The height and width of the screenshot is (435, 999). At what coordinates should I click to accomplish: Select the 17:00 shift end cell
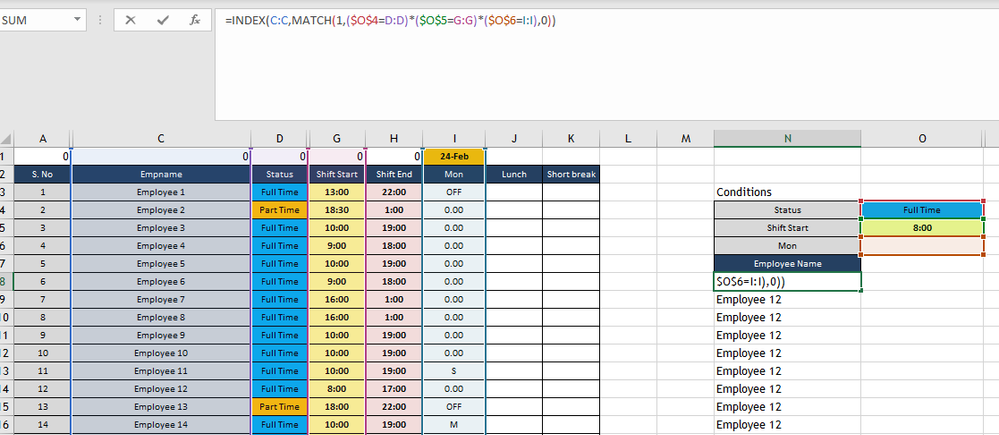point(394,389)
